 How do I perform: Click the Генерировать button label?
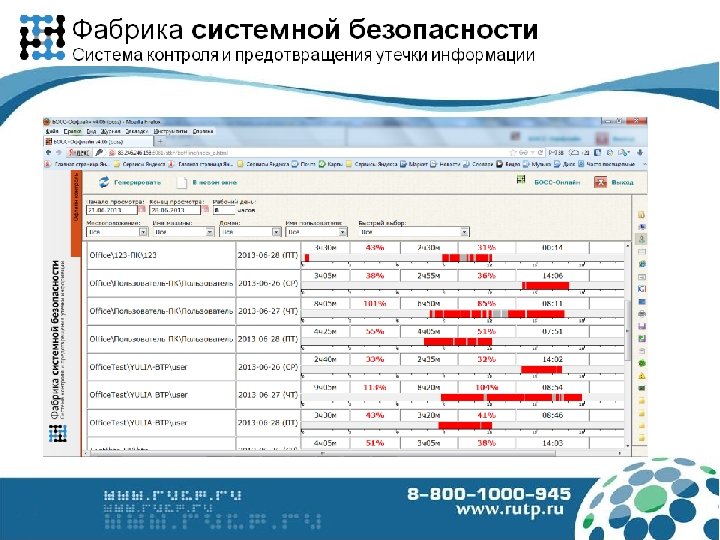137,183
